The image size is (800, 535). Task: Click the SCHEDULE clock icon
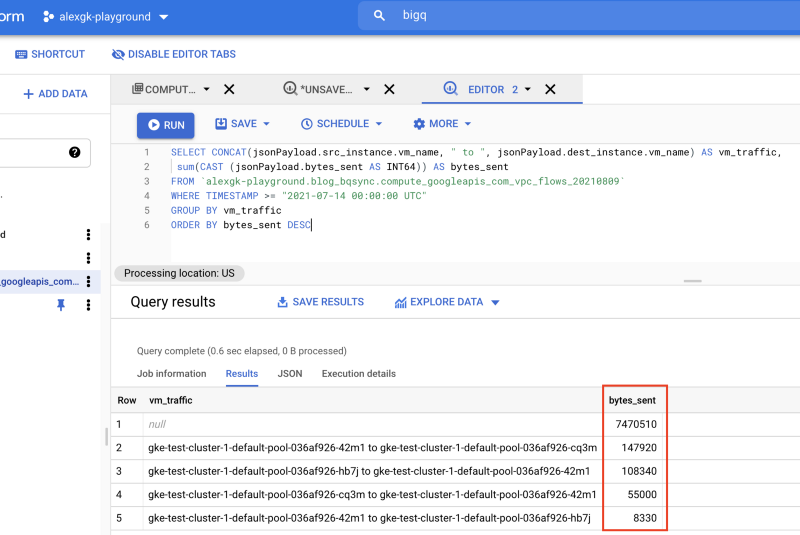click(x=306, y=124)
